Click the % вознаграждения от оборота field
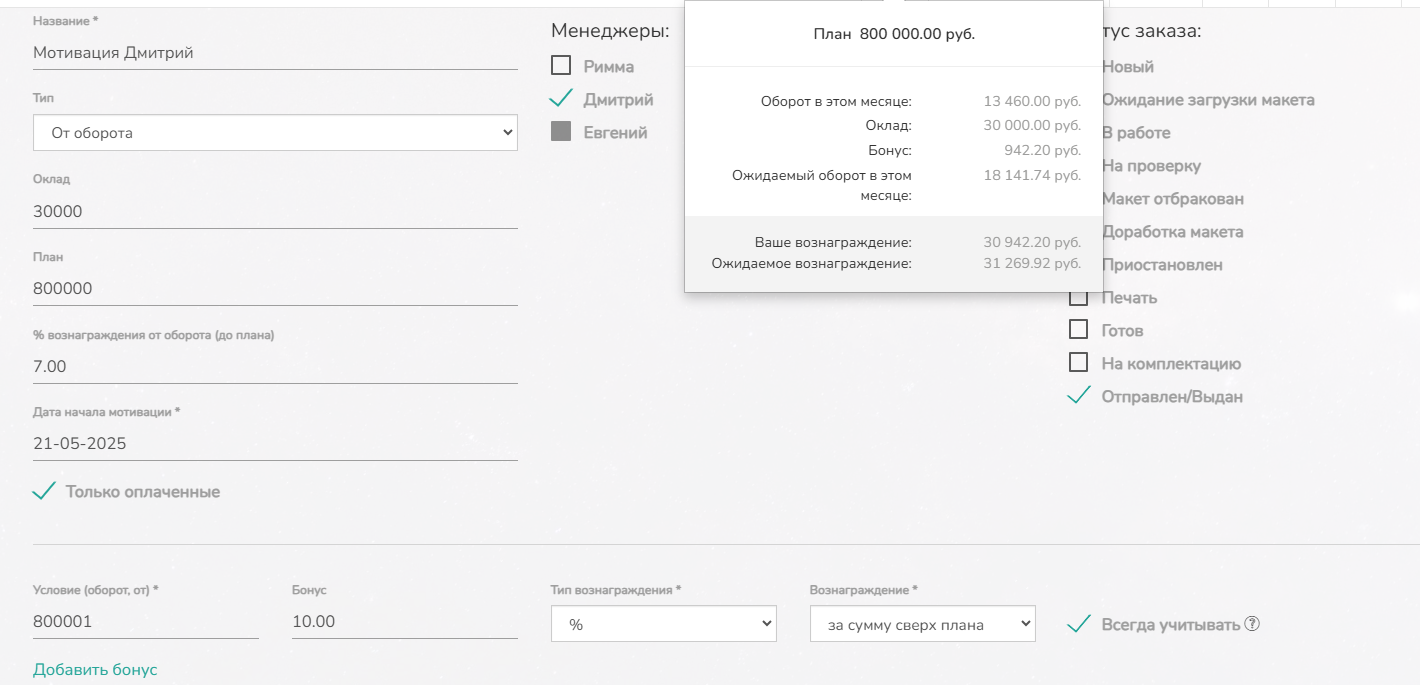Screen dimensions: 1420x685 tap(275, 367)
